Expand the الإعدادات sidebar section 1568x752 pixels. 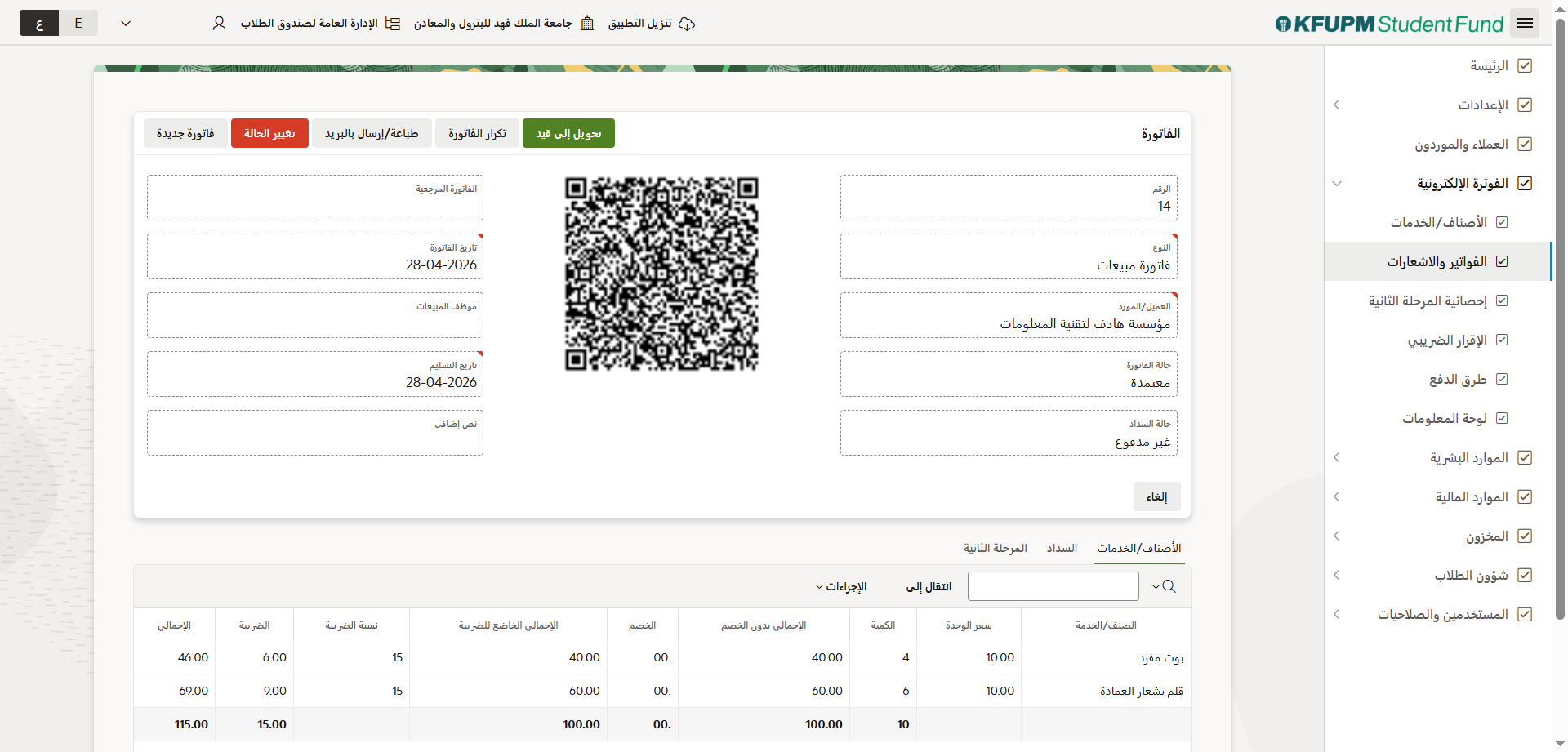[x=1337, y=105]
